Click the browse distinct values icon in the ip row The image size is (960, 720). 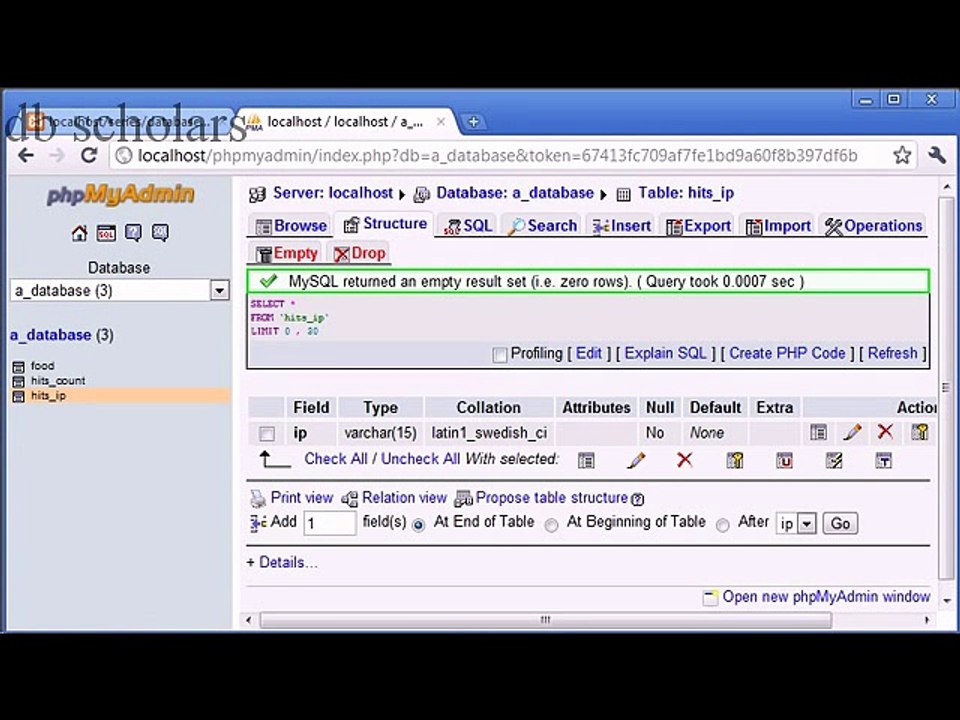[819, 433]
